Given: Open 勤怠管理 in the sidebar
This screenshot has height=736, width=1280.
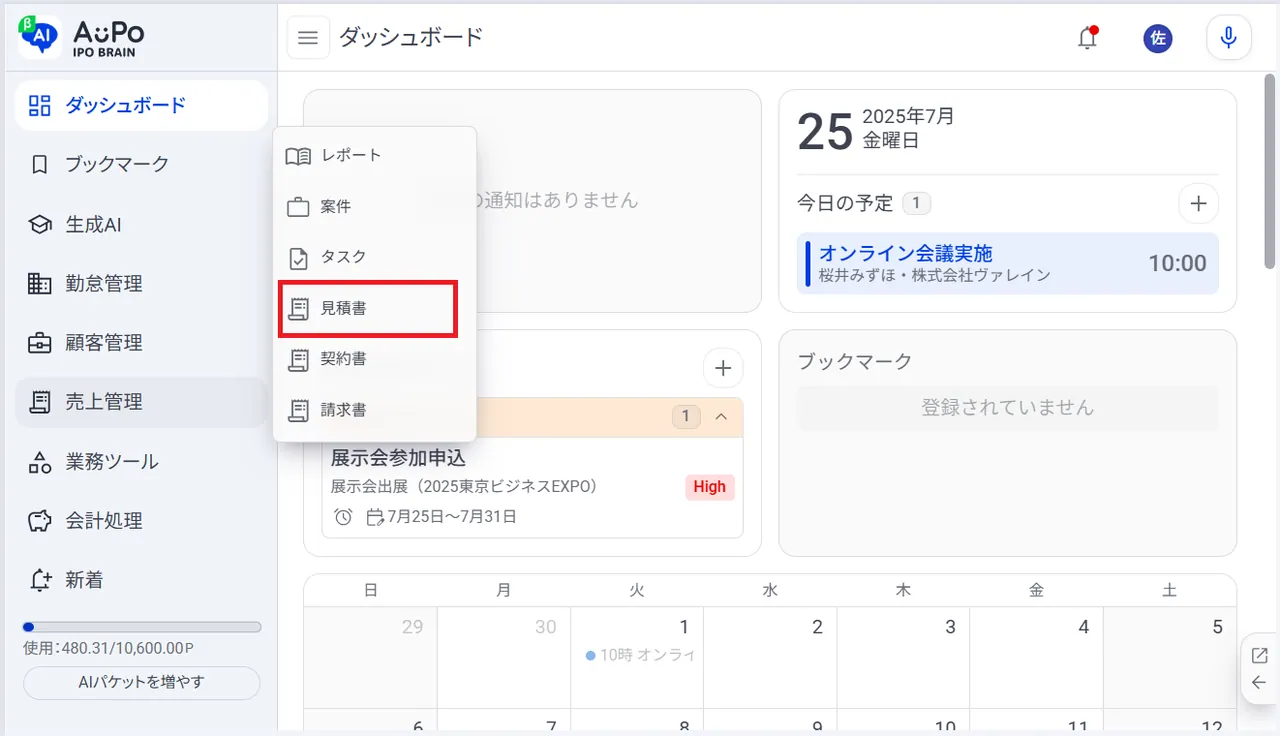Looking at the screenshot, I should pos(141,283).
